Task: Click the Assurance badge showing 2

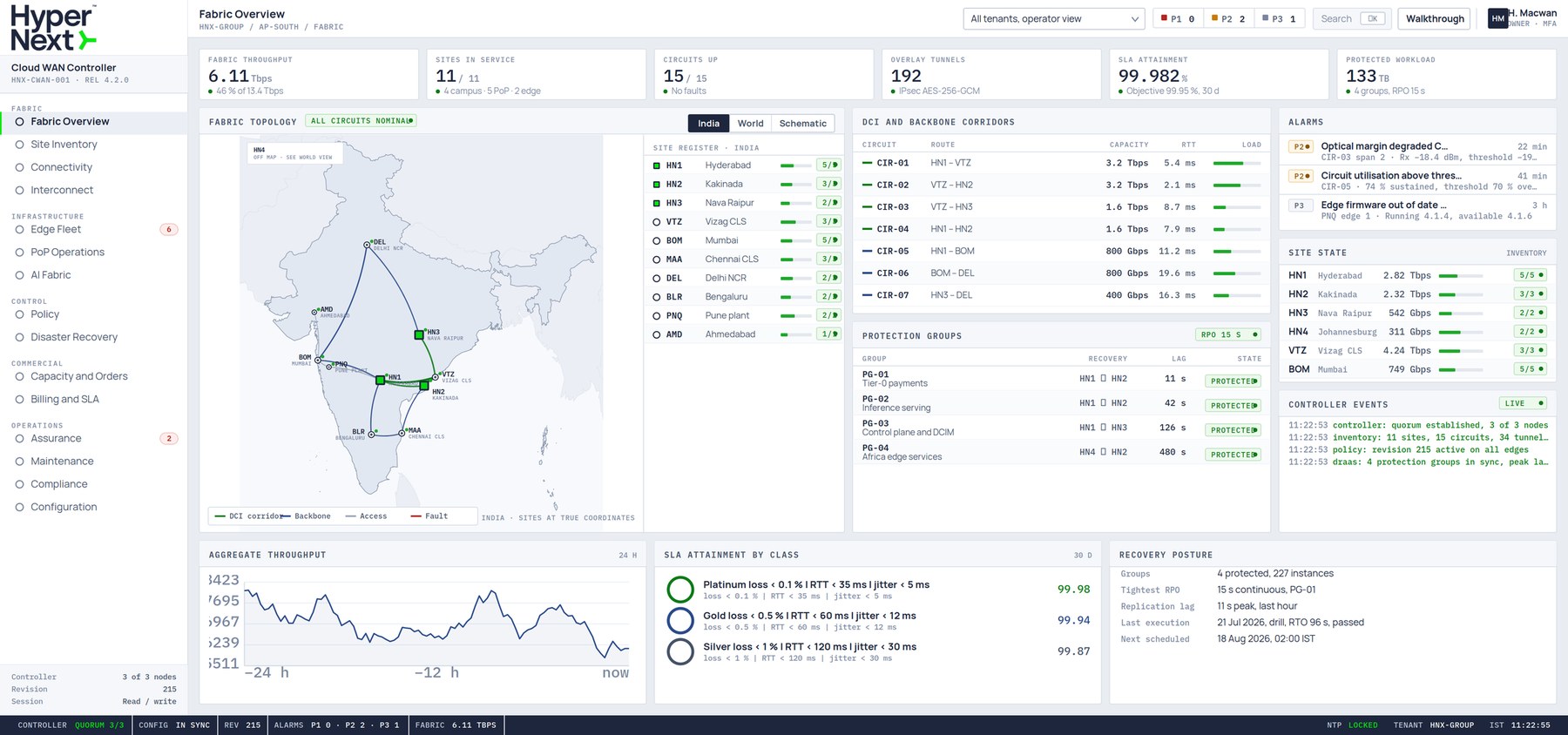Action: coord(169,439)
